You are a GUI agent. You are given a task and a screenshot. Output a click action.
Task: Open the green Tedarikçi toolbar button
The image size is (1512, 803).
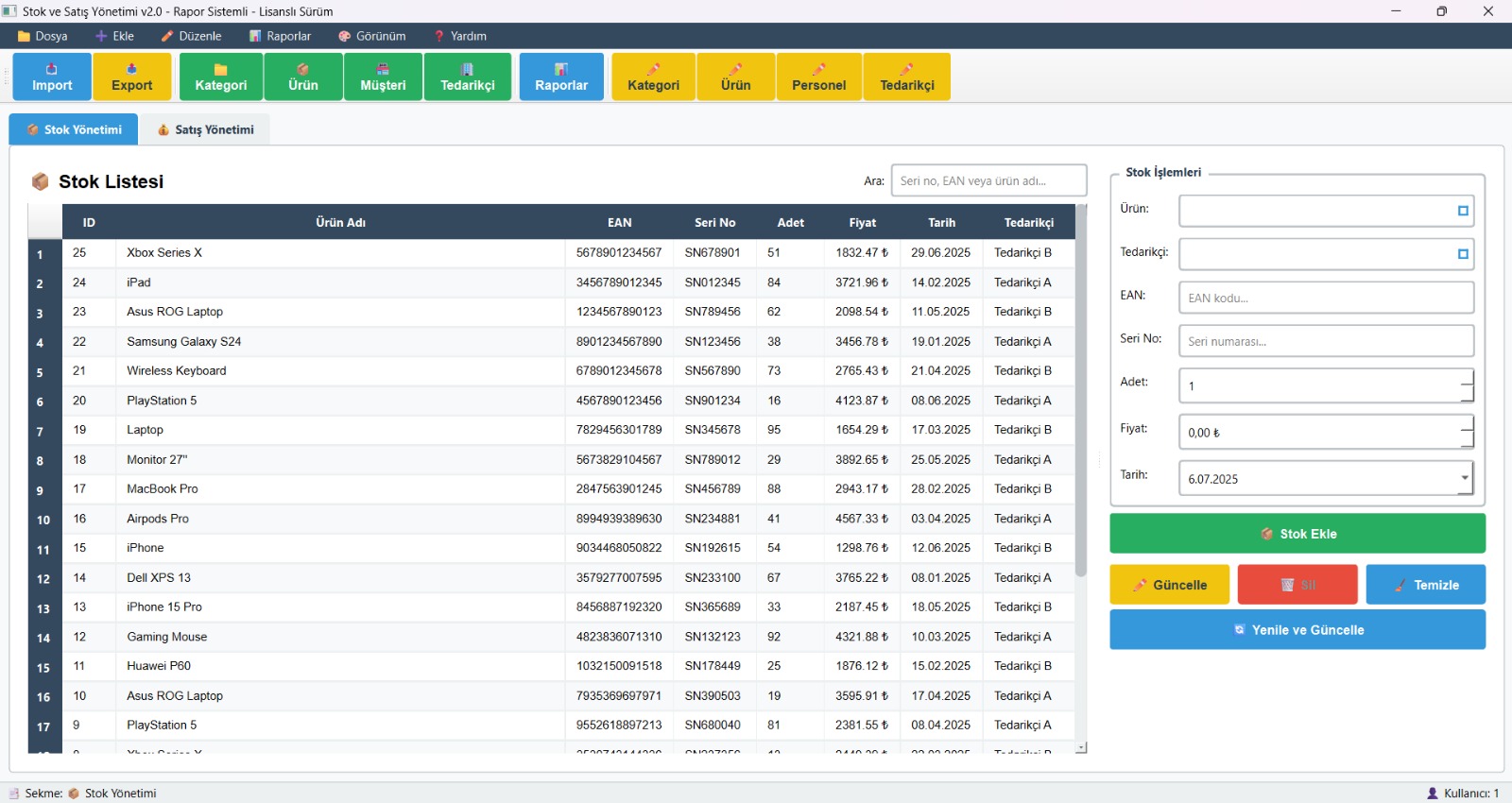click(x=468, y=77)
